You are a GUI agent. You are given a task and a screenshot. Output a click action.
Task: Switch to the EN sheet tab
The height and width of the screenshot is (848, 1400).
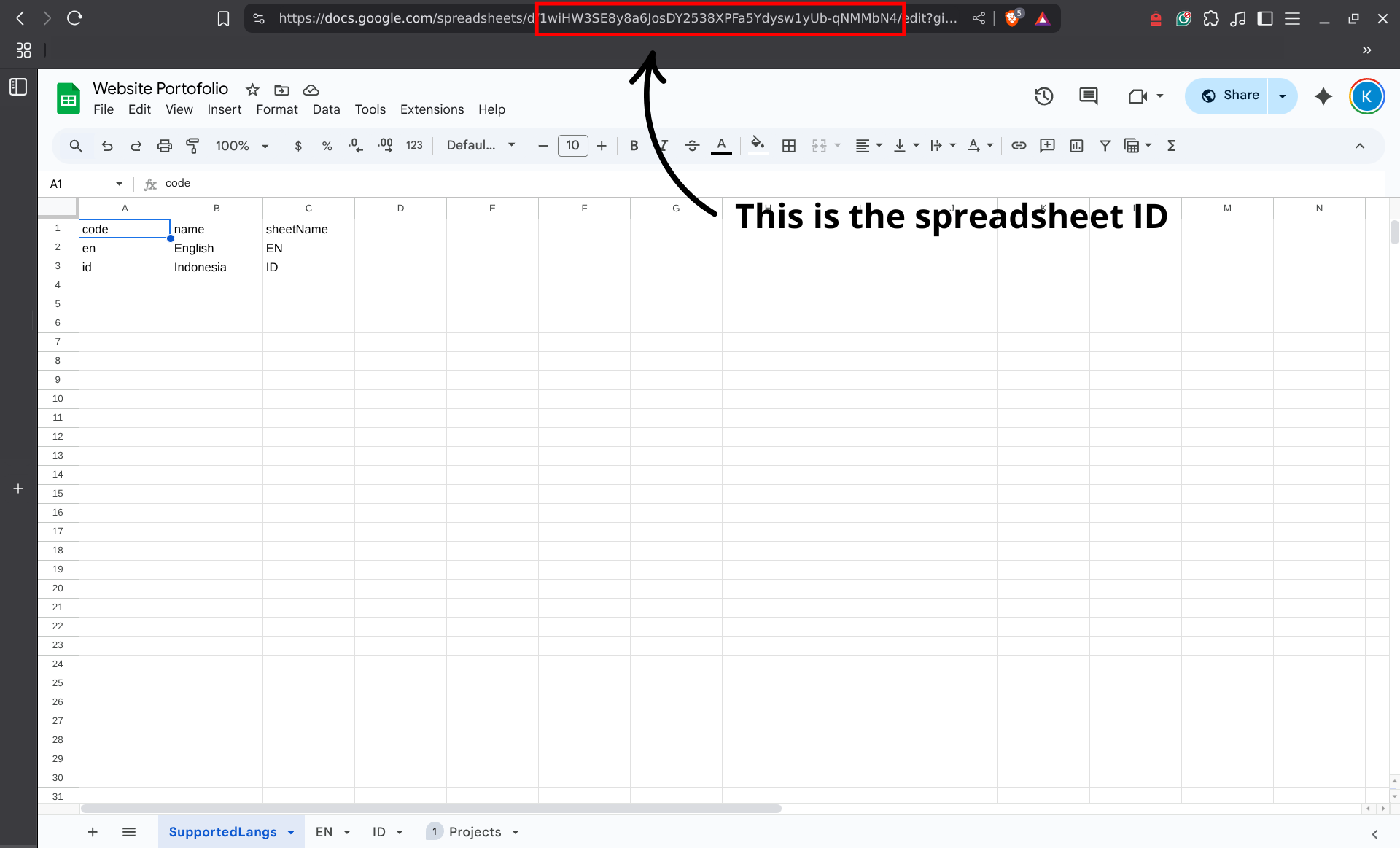click(324, 832)
